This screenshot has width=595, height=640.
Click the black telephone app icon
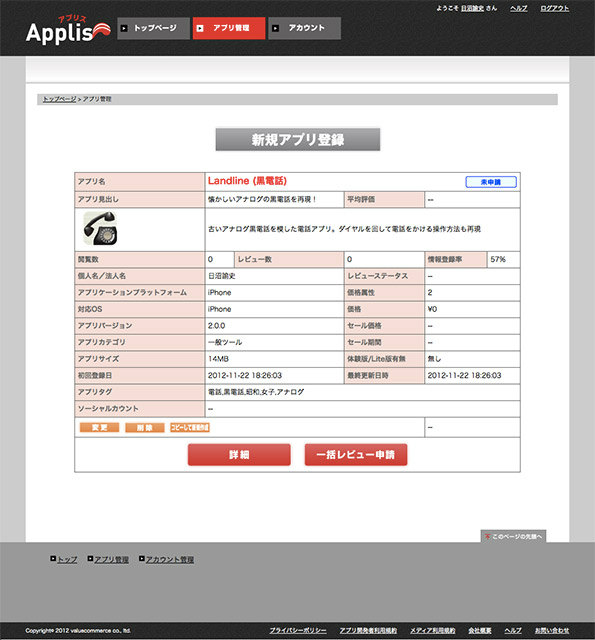click(100, 228)
